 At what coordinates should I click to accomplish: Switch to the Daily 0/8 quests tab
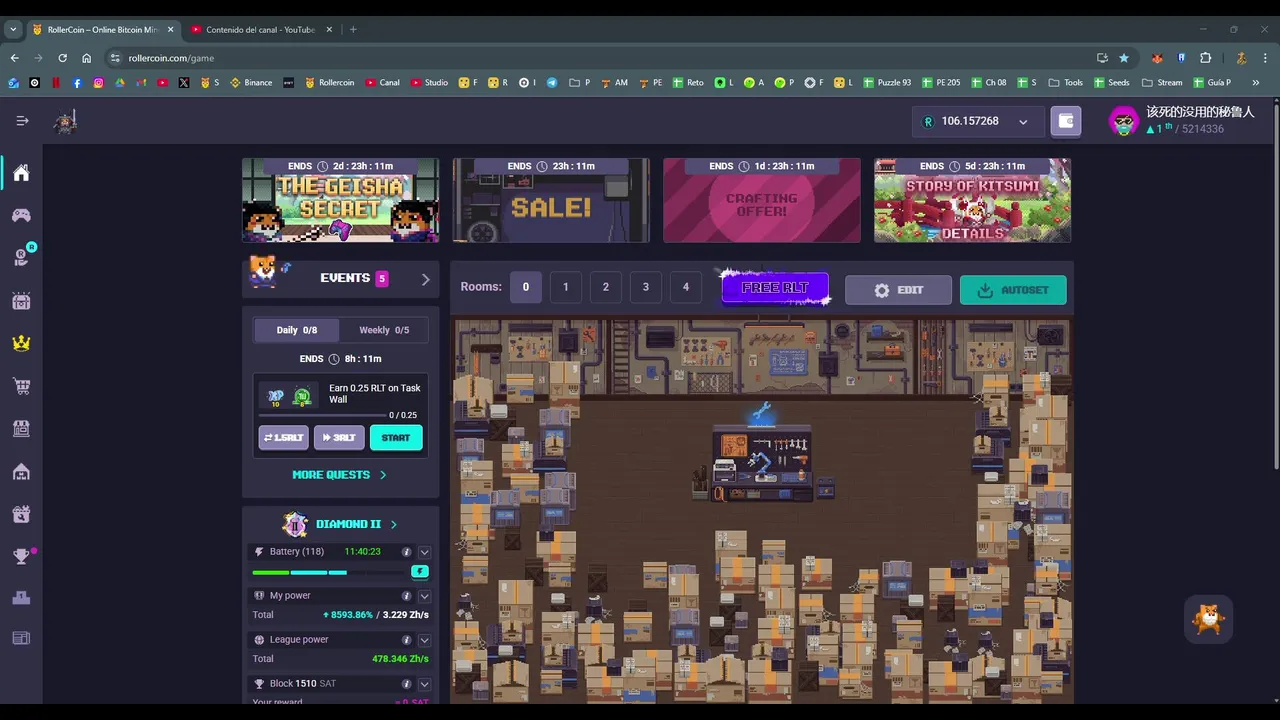[296, 330]
